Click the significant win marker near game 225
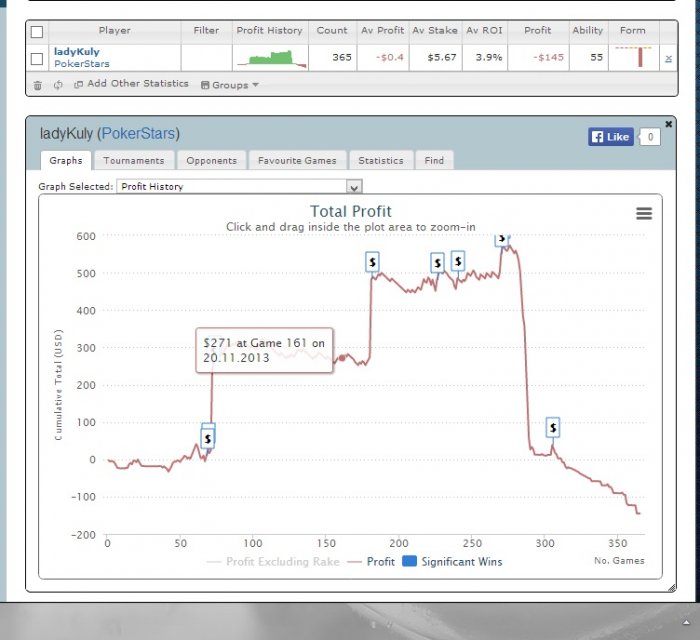 [438, 263]
